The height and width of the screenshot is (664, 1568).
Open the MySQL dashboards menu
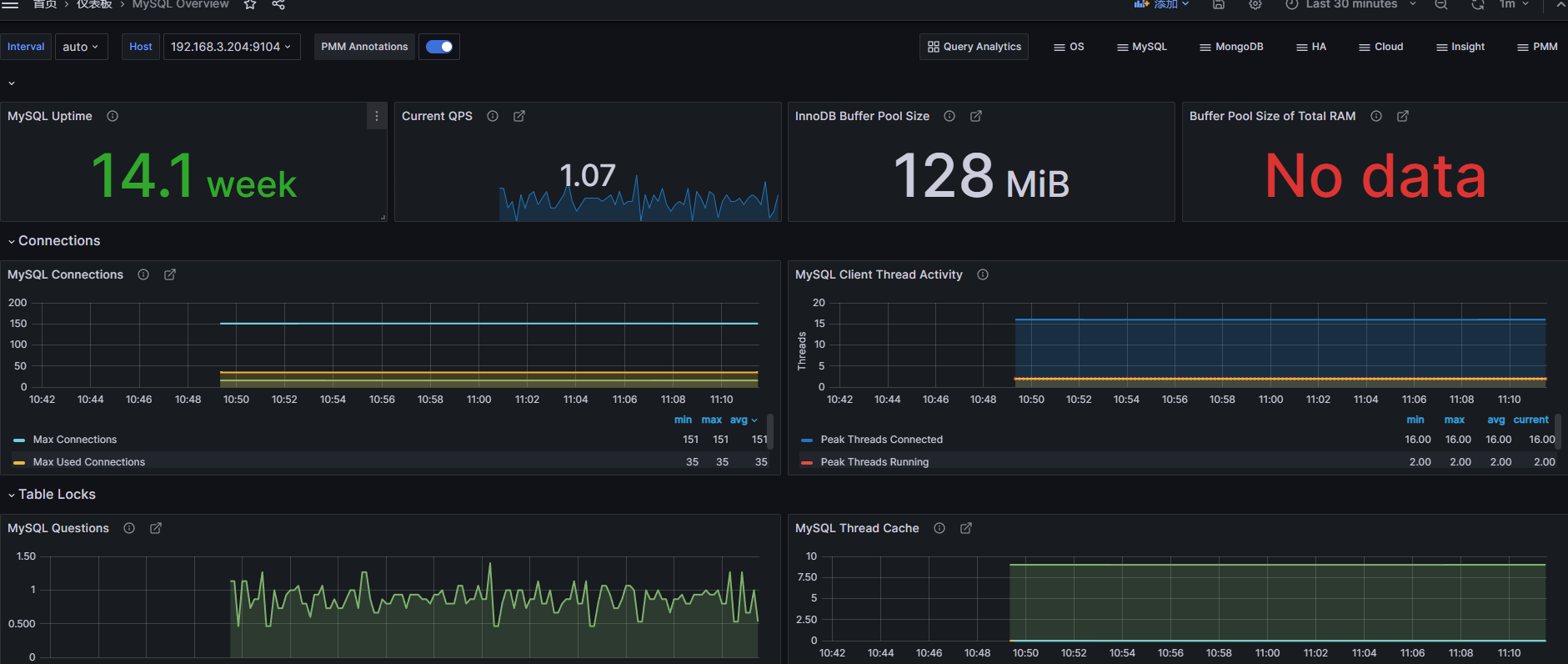[x=1142, y=47]
